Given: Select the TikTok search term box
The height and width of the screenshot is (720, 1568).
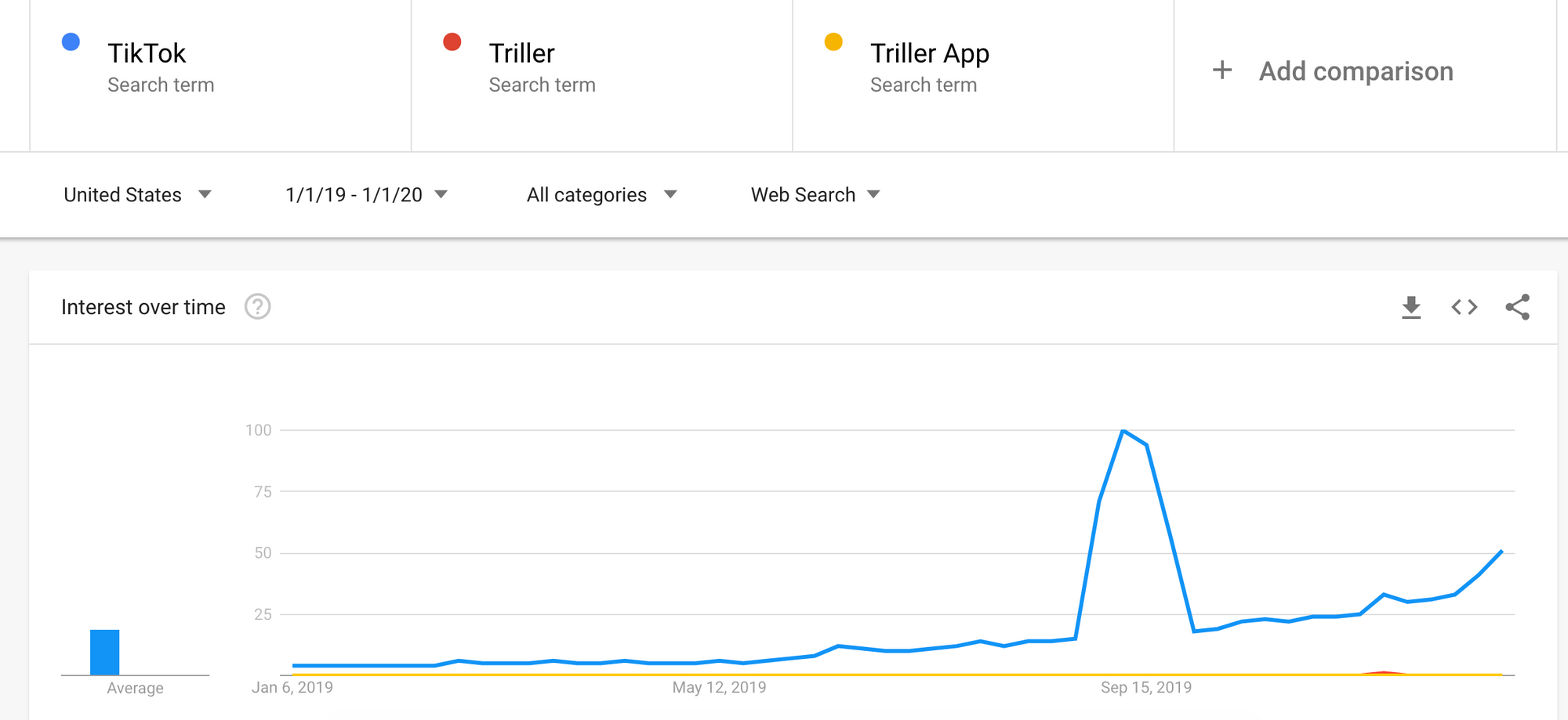Looking at the screenshot, I should (147, 53).
